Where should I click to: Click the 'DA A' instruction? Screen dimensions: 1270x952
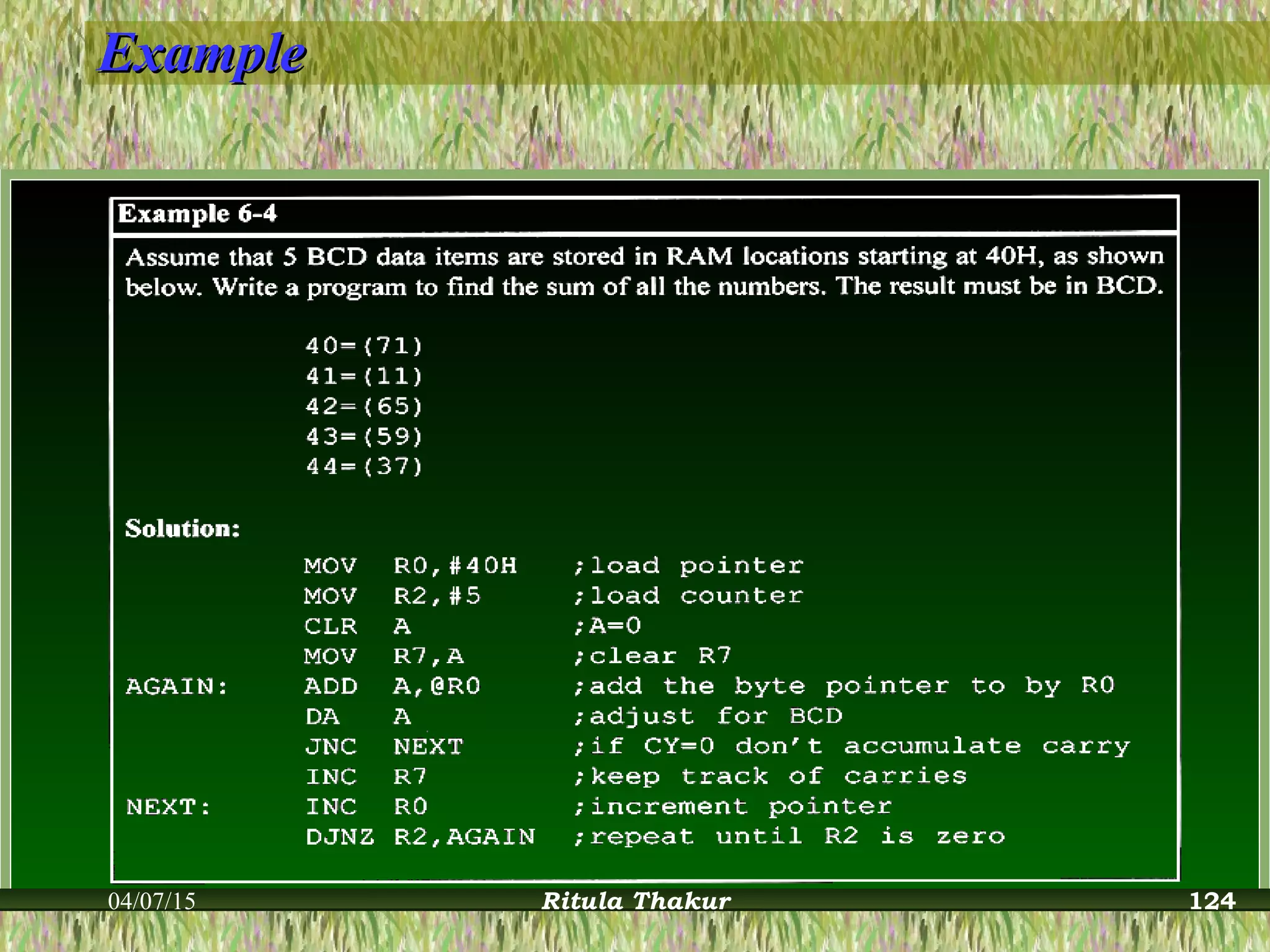tap(357, 716)
